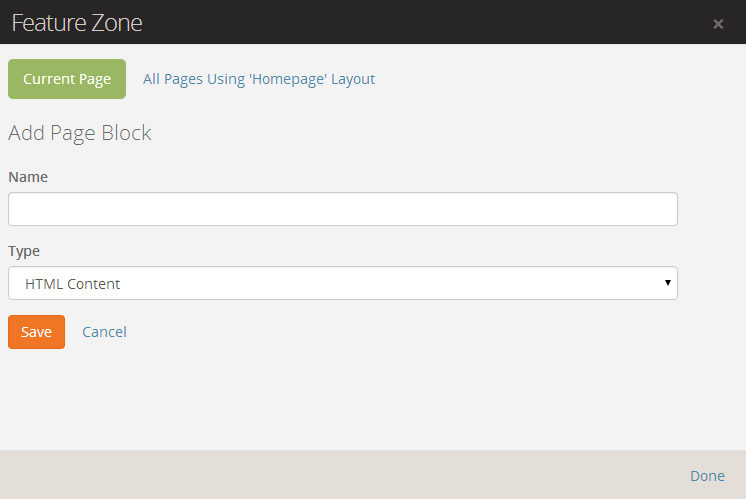Save the new page block

[36, 332]
